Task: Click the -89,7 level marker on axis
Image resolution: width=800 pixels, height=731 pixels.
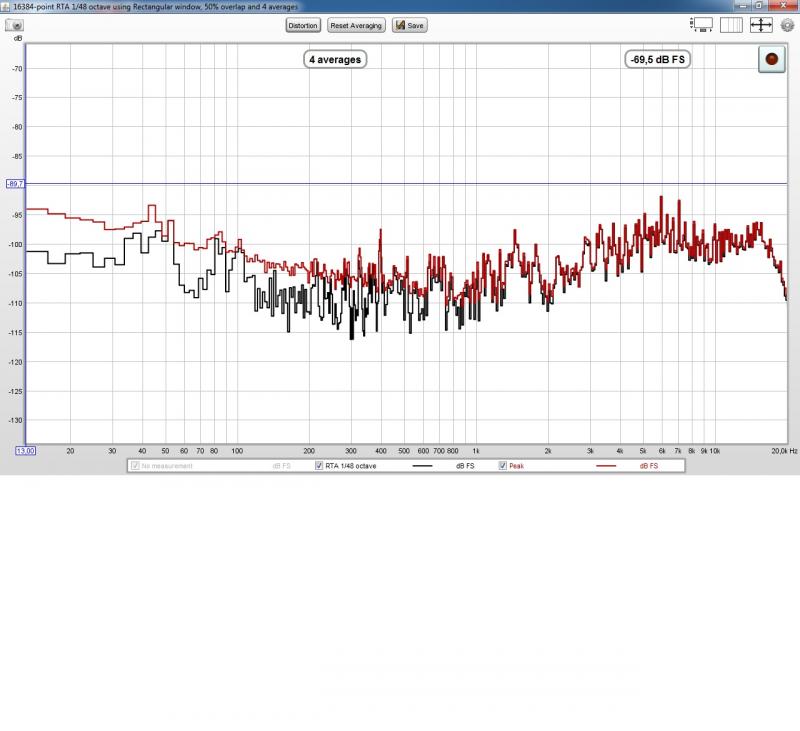Action: coord(15,184)
